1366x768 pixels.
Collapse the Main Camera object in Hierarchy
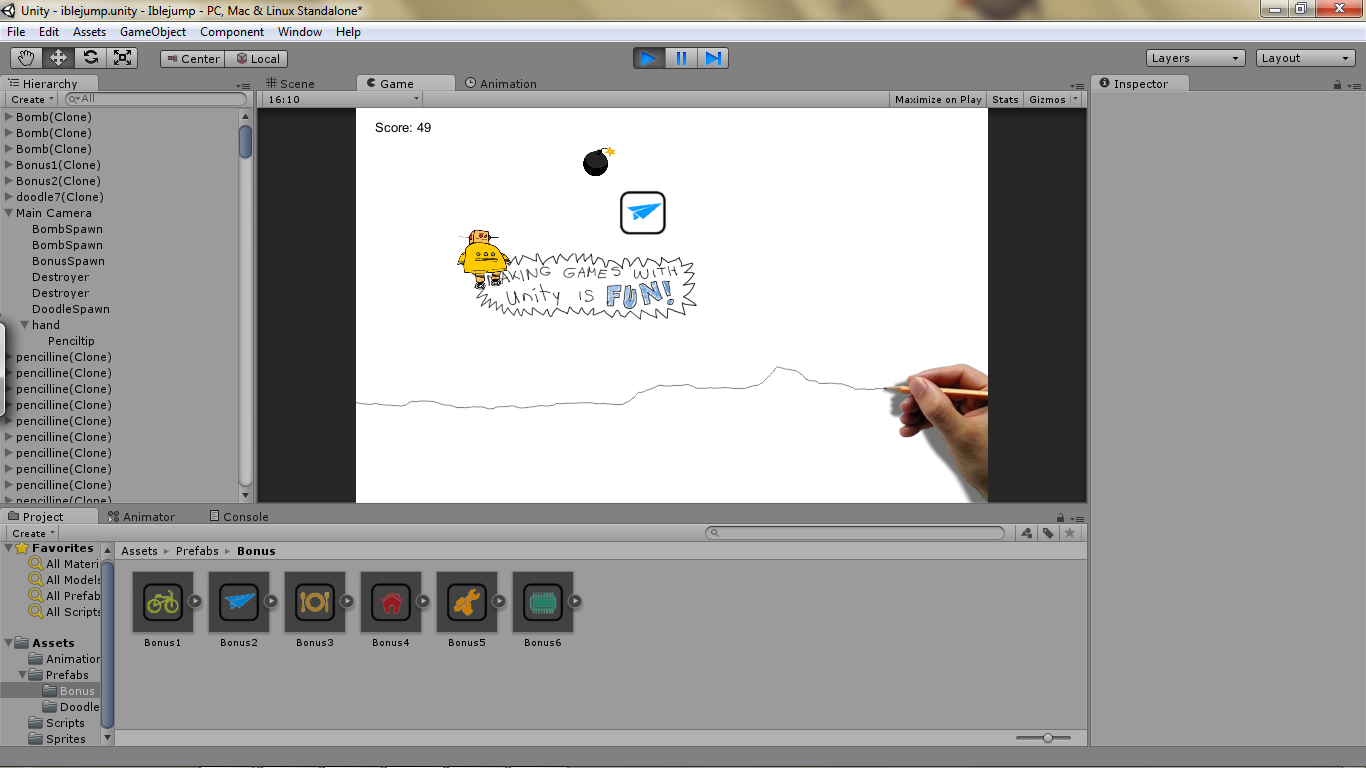(9, 213)
